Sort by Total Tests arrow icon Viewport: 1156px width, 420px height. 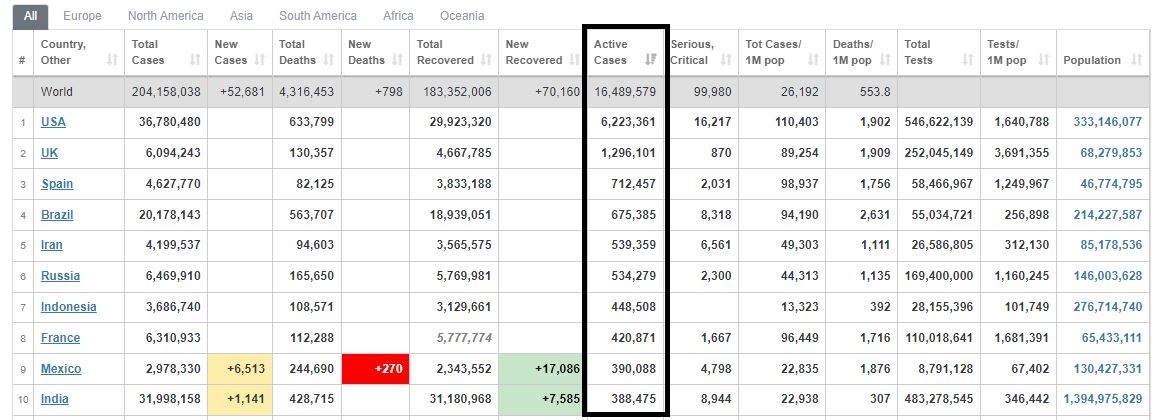click(967, 60)
